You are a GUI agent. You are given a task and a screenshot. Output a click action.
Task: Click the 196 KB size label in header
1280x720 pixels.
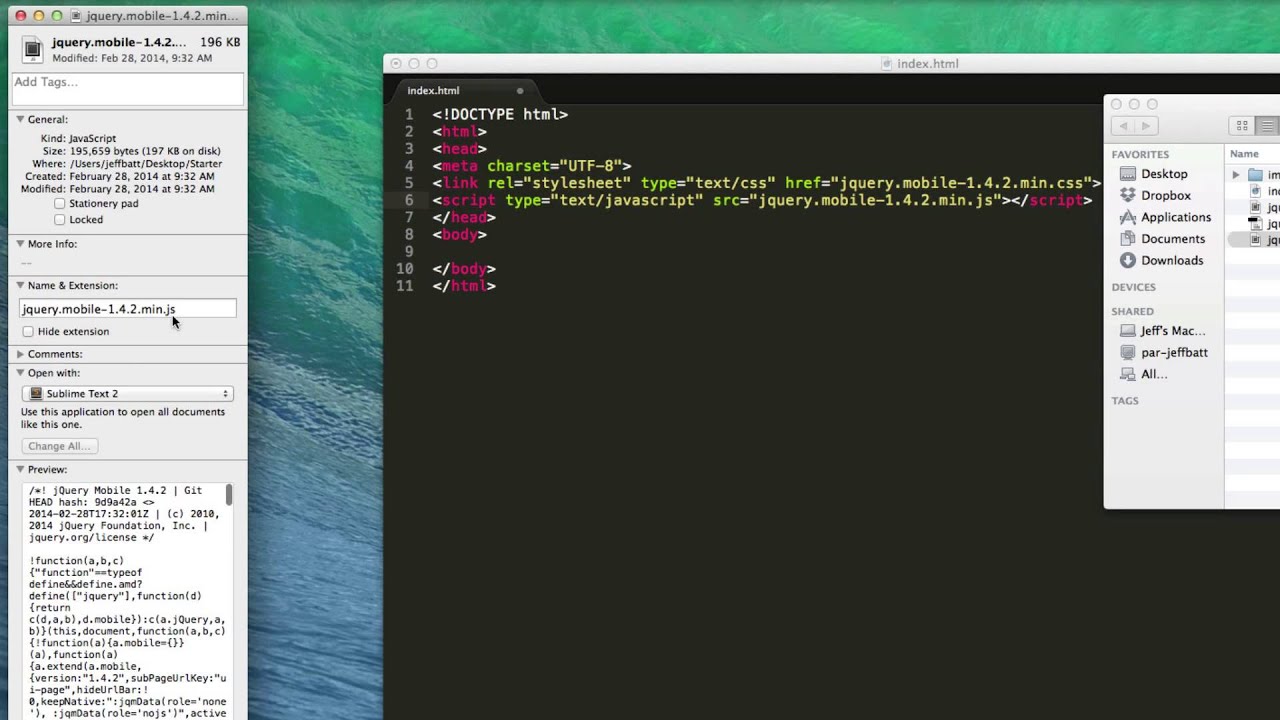coord(220,43)
